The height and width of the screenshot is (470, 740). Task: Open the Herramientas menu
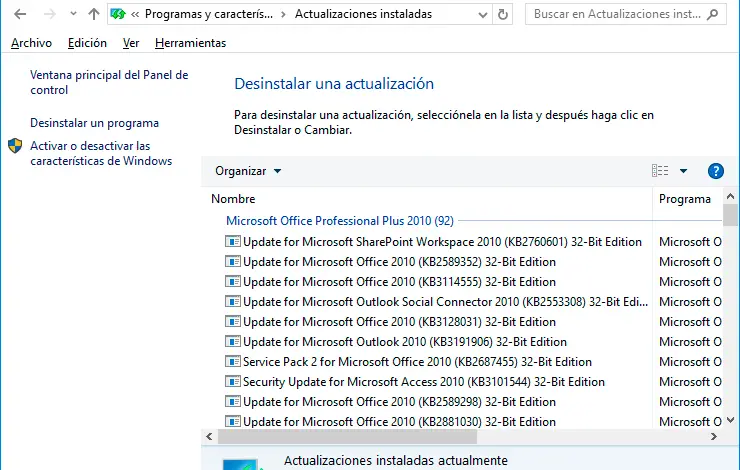190,43
